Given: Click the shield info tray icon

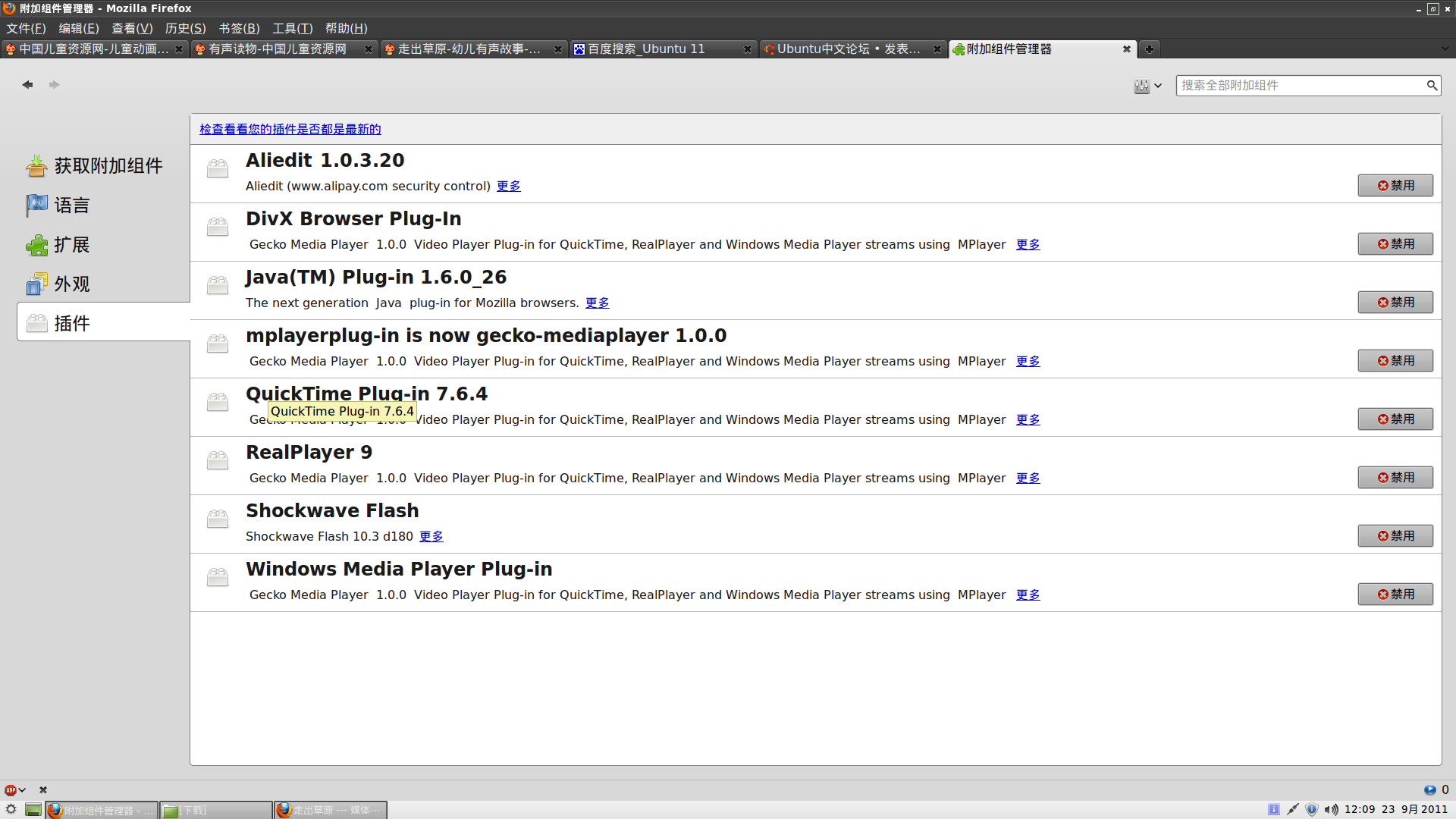Looking at the screenshot, I should click(1312, 809).
